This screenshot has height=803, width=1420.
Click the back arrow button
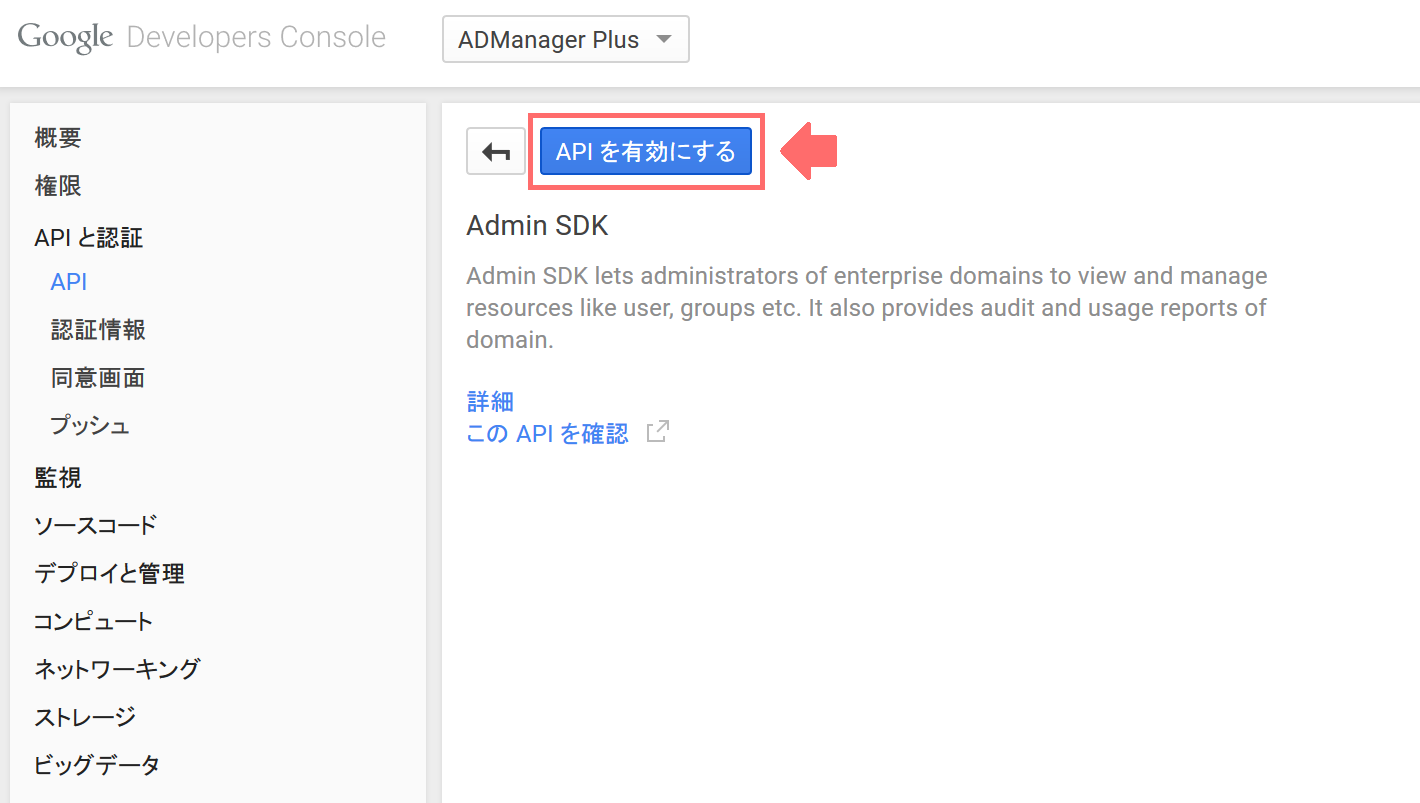tap(495, 150)
